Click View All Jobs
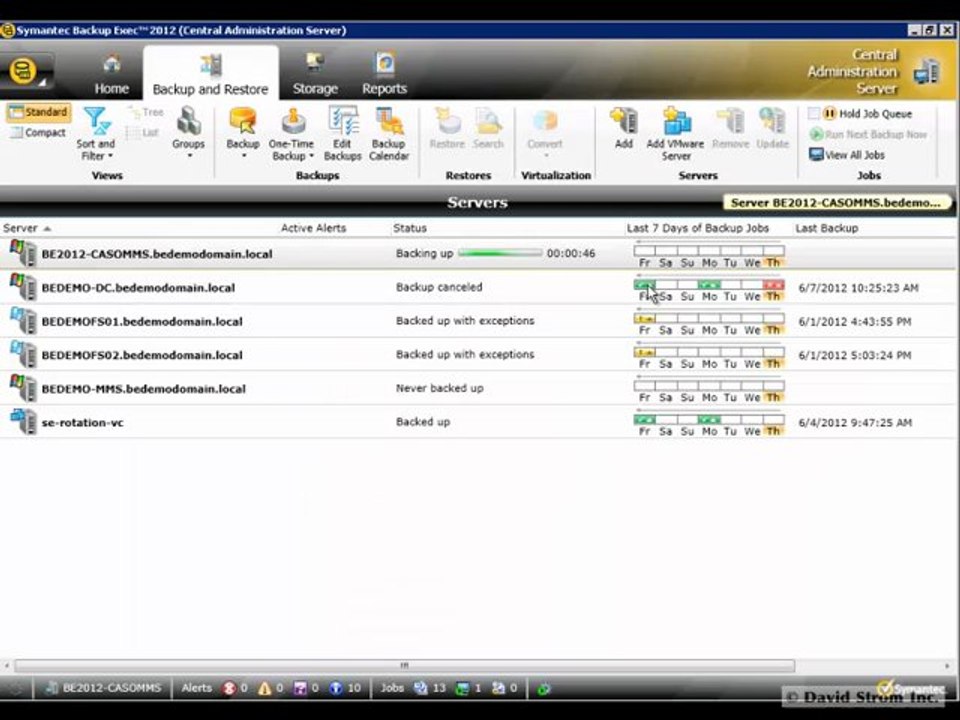Screen dimensions: 960x720 (847, 155)
